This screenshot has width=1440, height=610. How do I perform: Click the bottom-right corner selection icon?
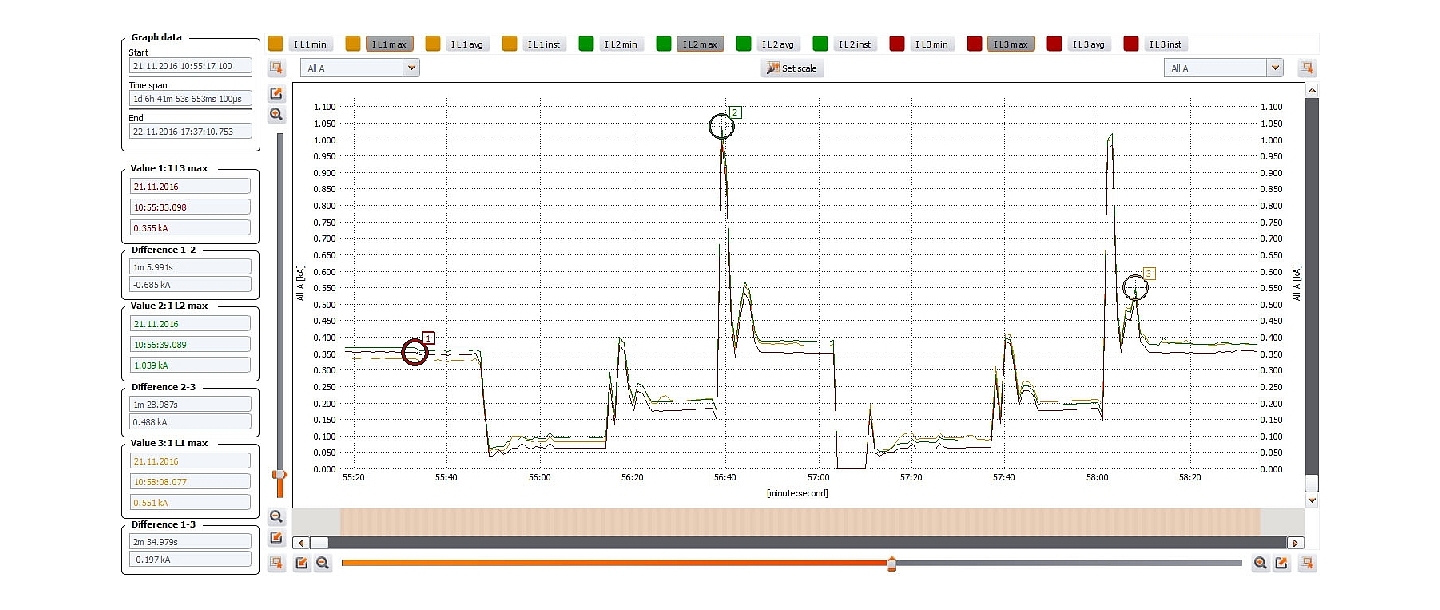(1306, 563)
